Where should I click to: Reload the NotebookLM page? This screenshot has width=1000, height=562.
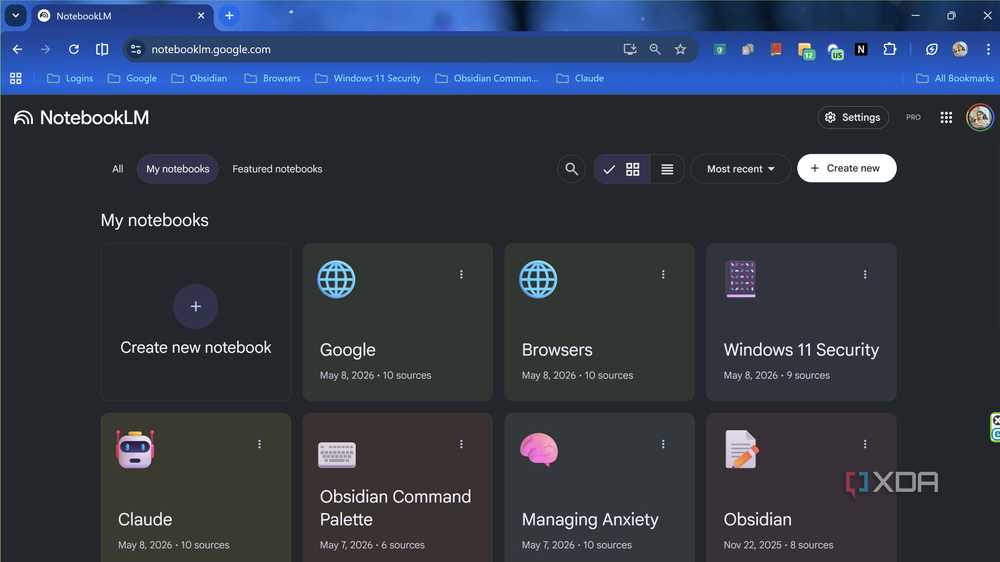pyautogui.click(x=74, y=49)
